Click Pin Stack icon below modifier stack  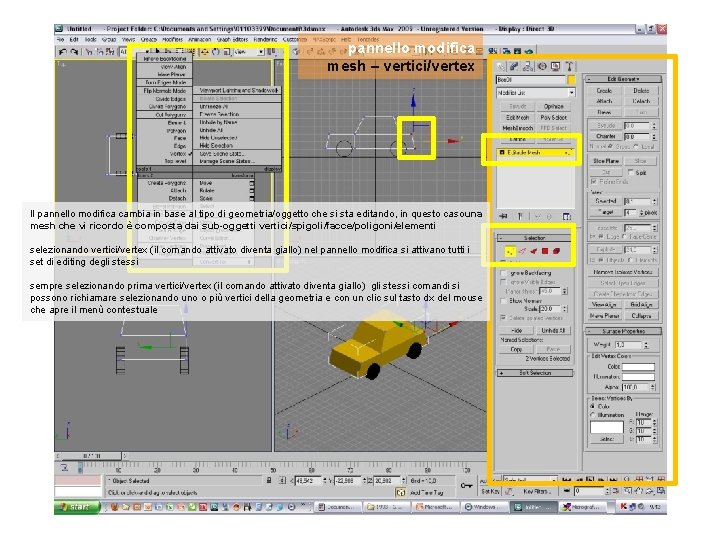pyautogui.click(x=504, y=216)
